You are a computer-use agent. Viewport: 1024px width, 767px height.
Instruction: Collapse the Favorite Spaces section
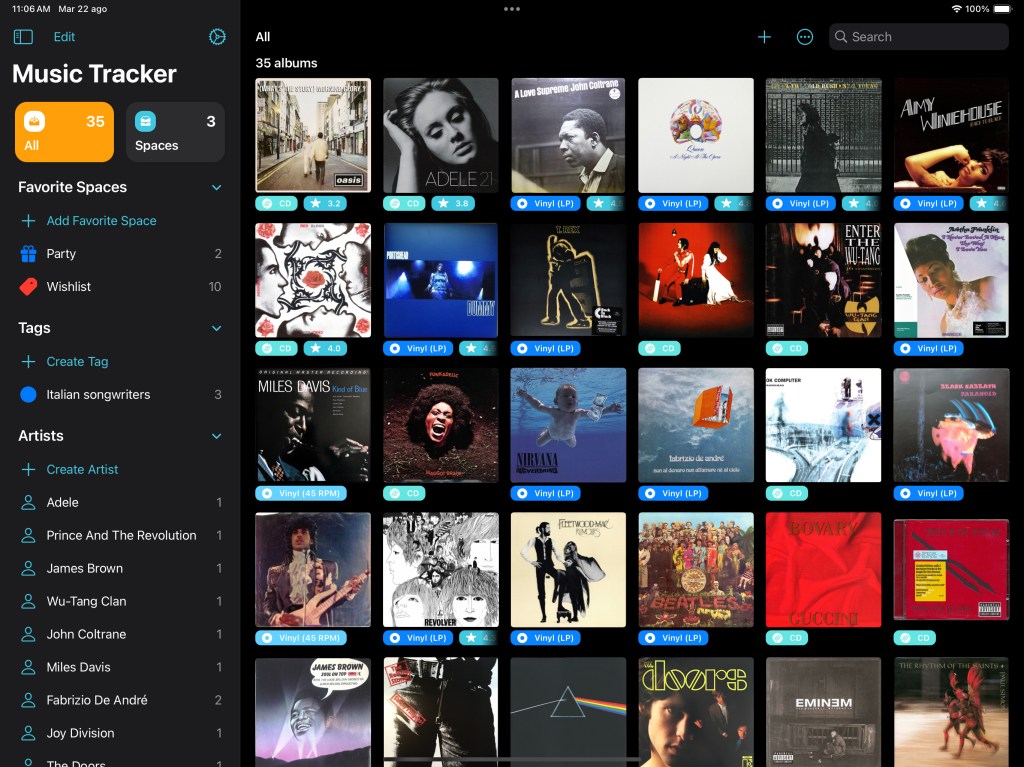pyautogui.click(x=216, y=188)
